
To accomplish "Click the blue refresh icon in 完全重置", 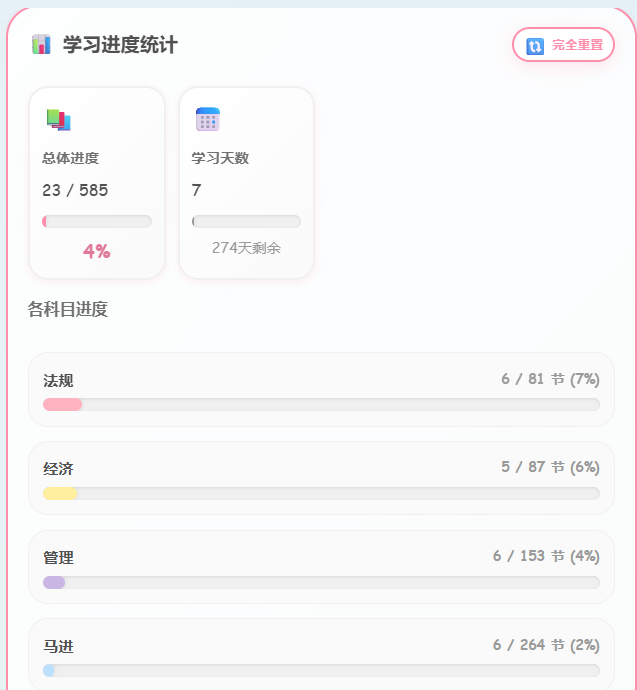I will pyautogui.click(x=535, y=45).
